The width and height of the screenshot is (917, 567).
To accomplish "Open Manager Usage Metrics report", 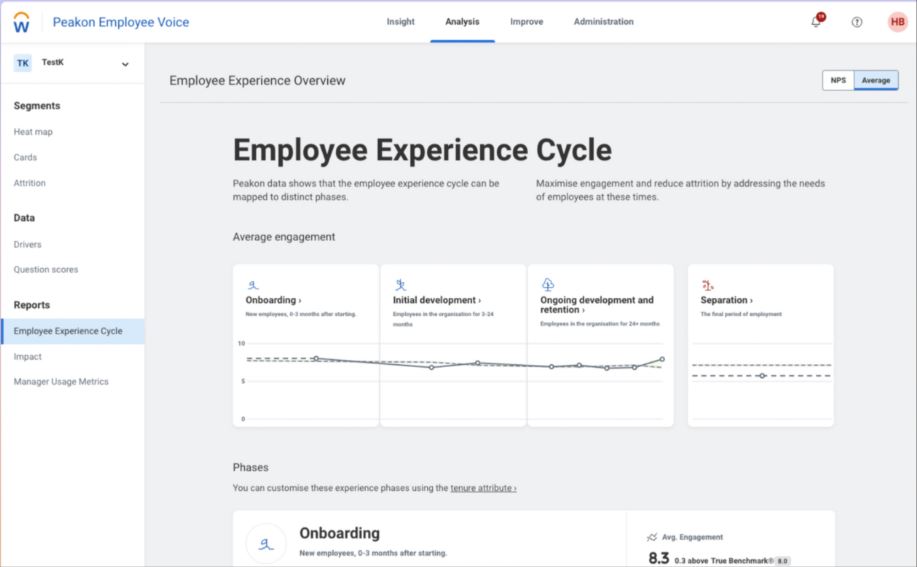I will click(x=61, y=382).
